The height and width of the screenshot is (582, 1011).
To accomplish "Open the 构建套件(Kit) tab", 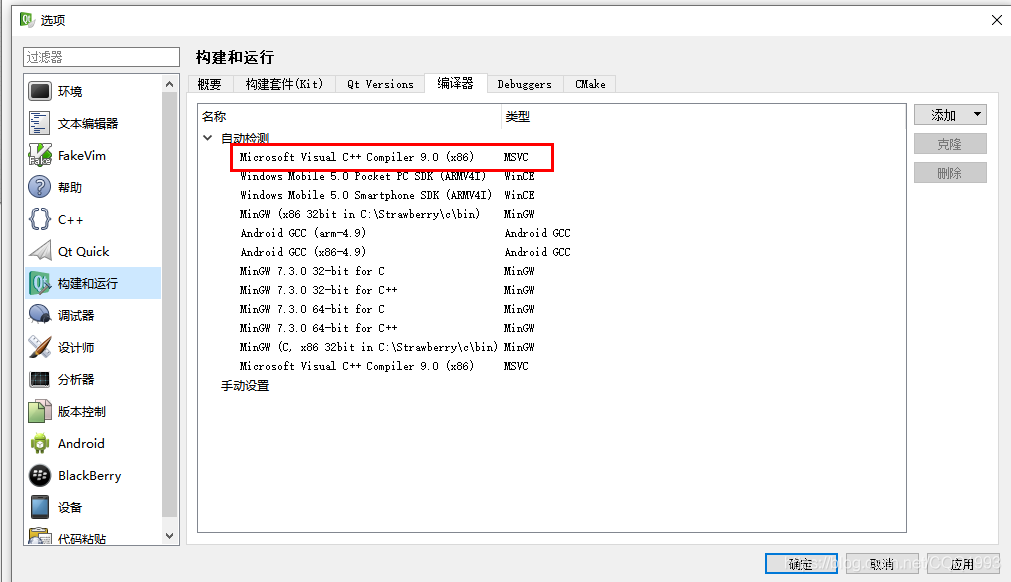I will point(284,84).
